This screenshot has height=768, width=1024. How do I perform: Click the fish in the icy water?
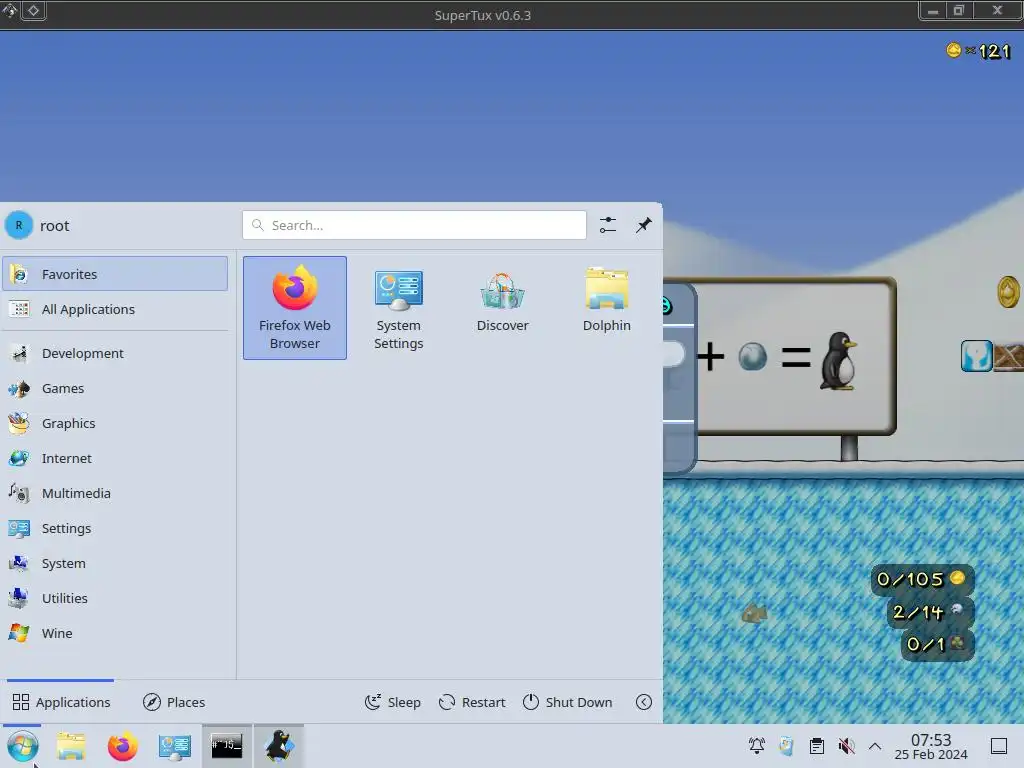point(754,613)
